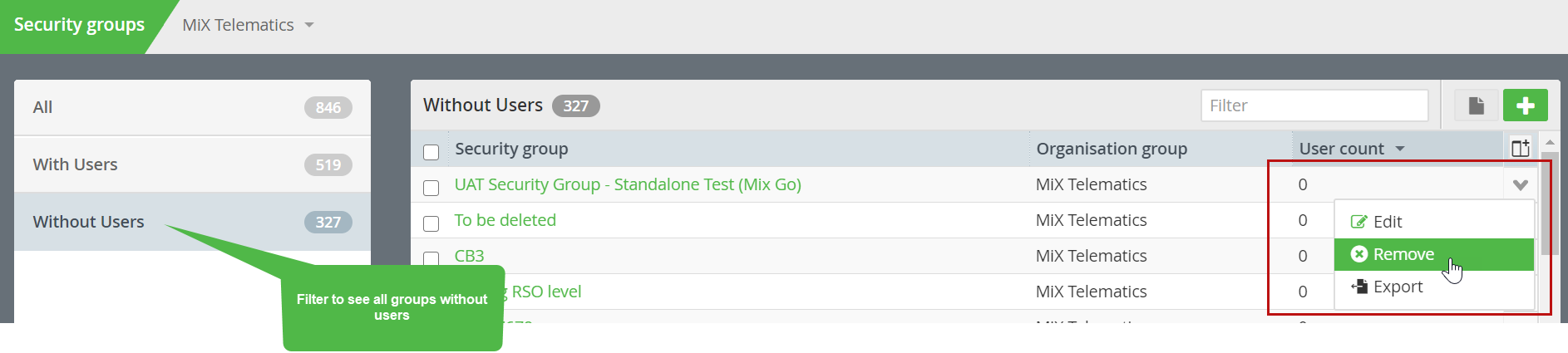Toggle the select-all checkbox in header
The width and height of the screenshot is (1568, 353).
tap(431, 152)
